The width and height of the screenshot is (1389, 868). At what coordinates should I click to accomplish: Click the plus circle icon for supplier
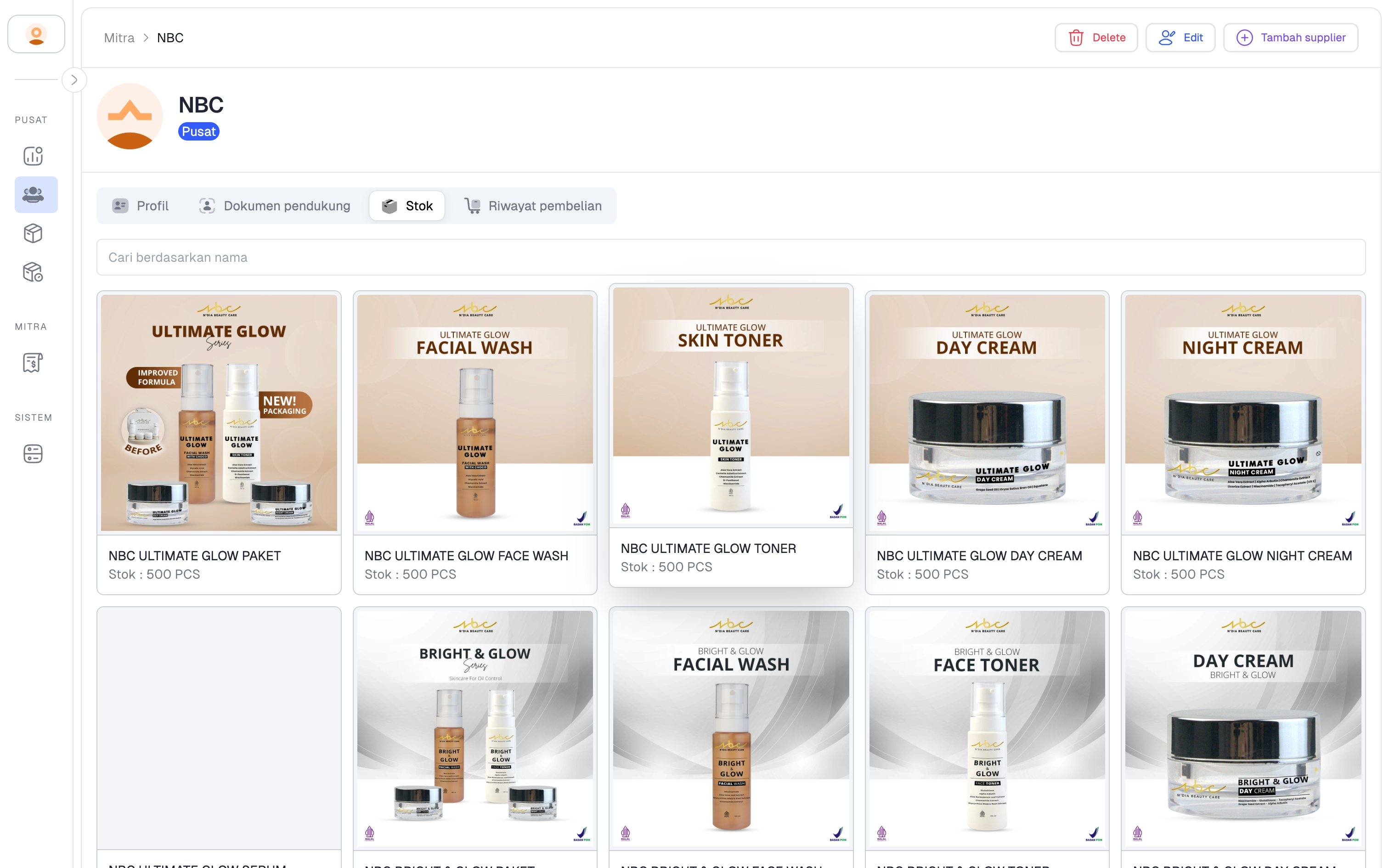[1244, 38]
